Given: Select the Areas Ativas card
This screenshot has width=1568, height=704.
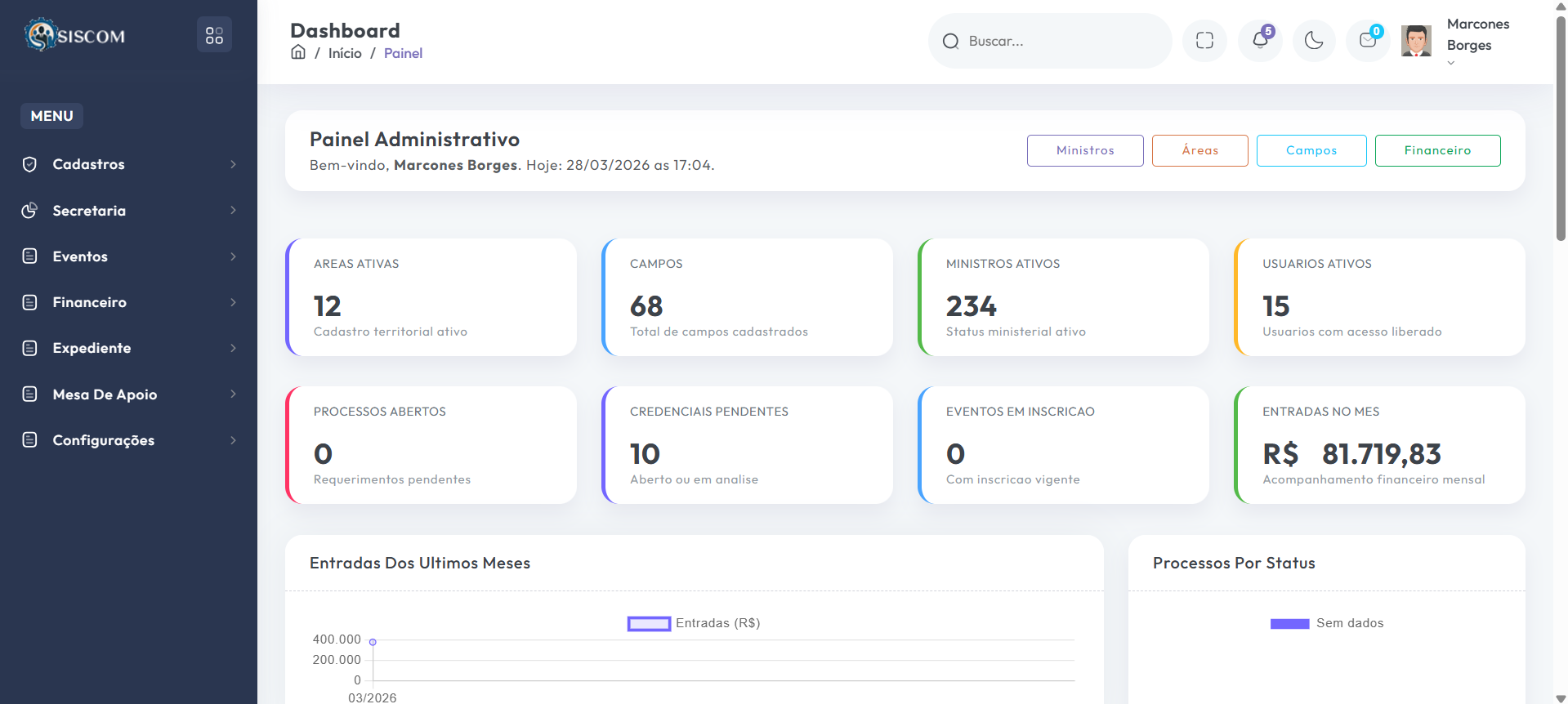Looking at the screenshot, I should (x=431, y=297).
